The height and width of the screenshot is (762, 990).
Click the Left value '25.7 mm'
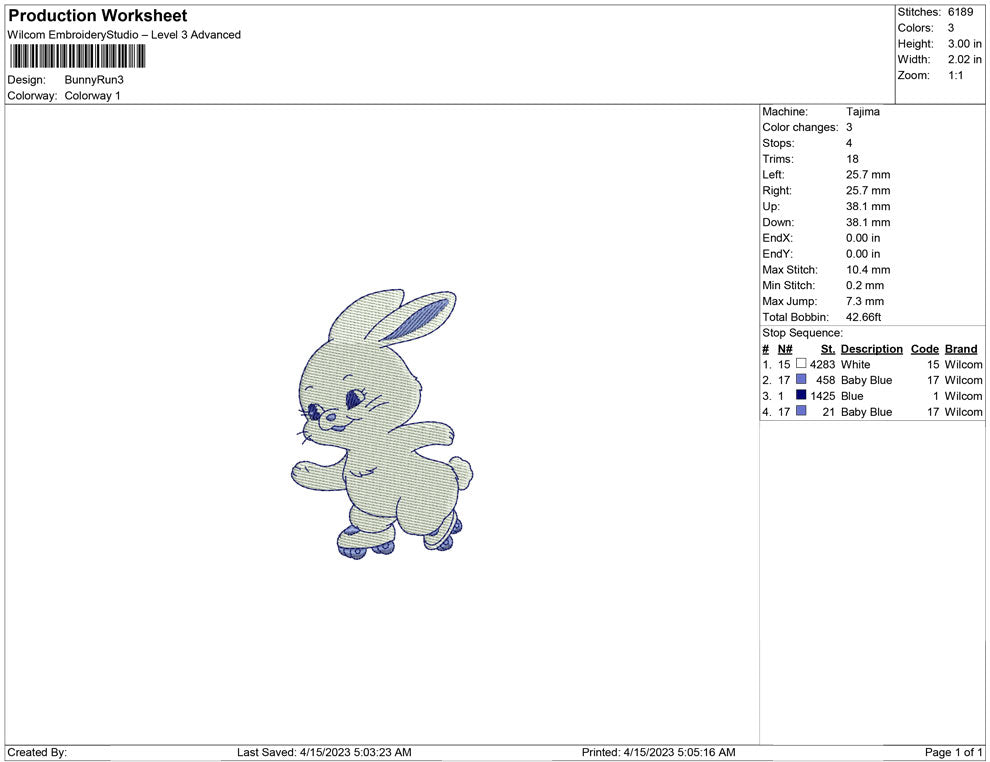[868, 174]
